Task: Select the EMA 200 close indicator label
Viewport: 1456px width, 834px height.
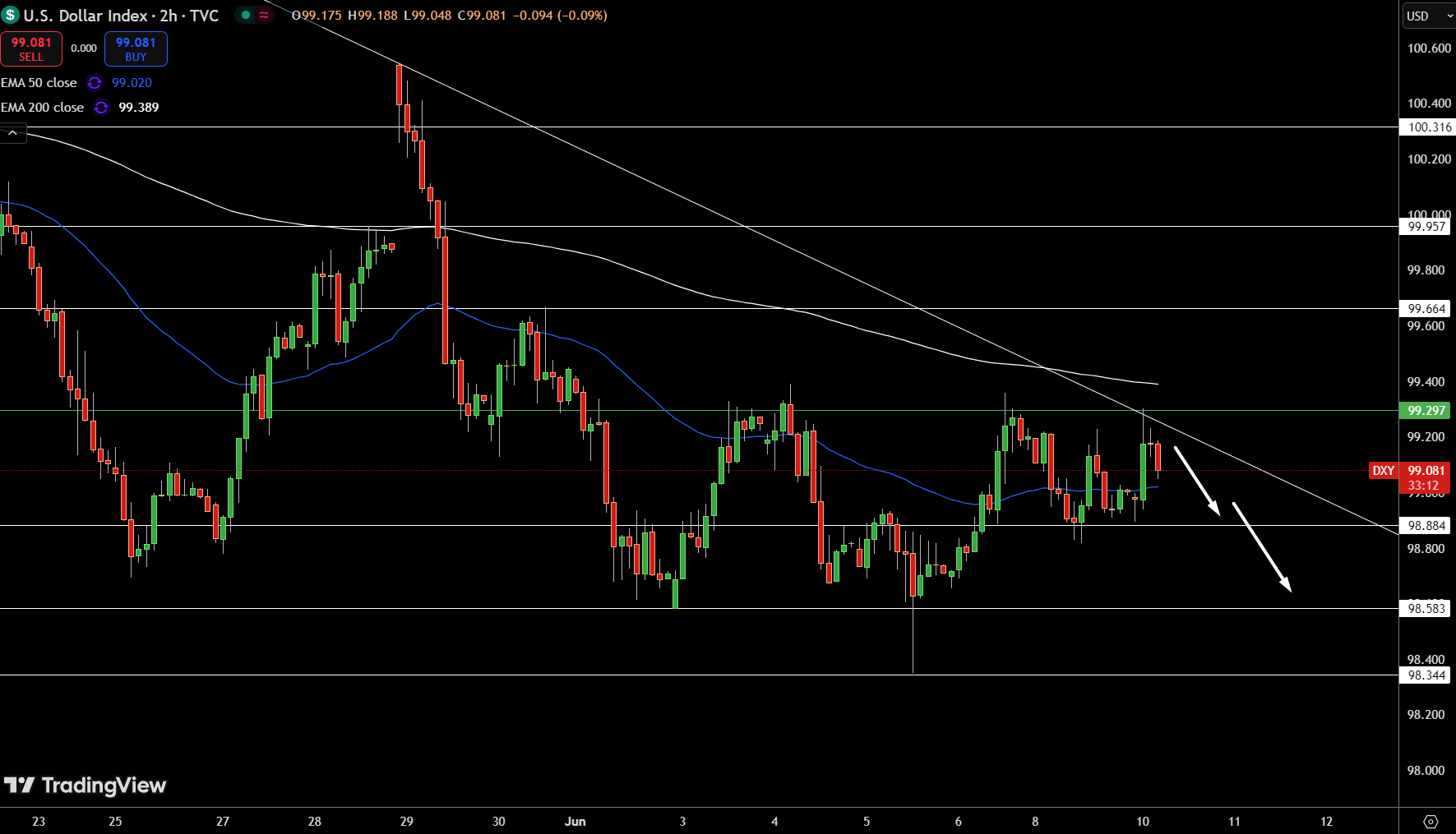Action: (x=42, y=108)
